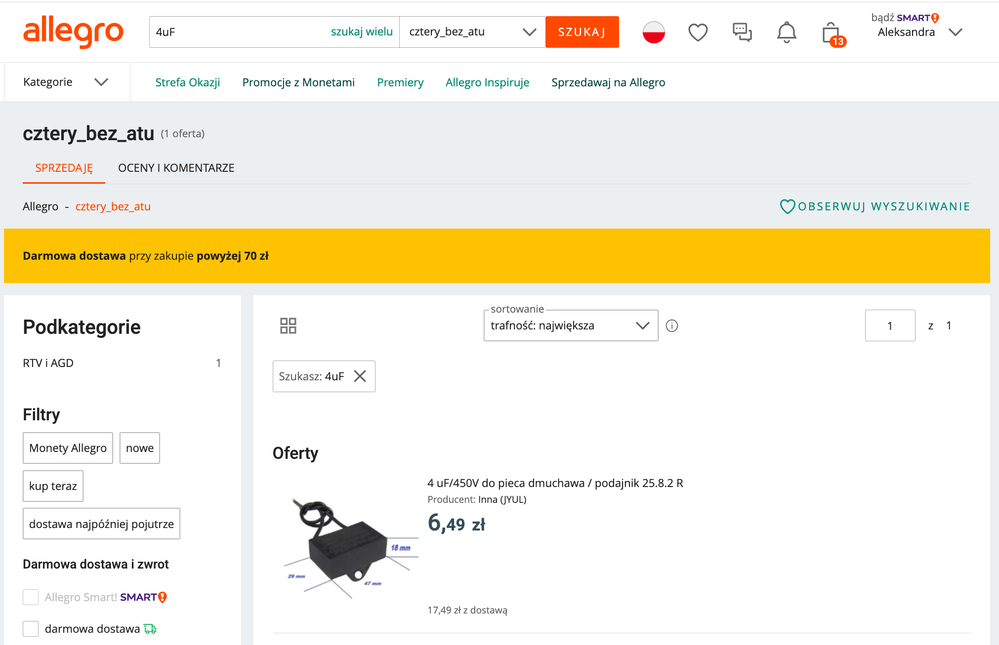Click the cztery_bez_atu breadcrumb link

point(113,207)
